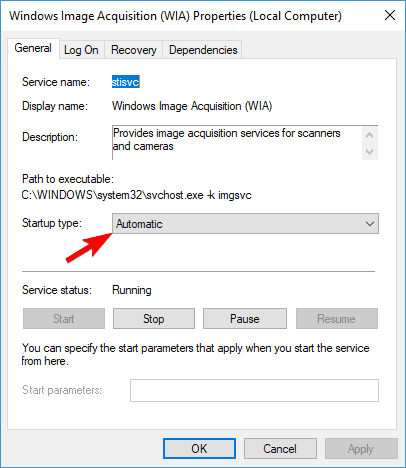Click the Start parameters text field
Image resolution: width=406 pixels, height=468 pixels.
click(x=254, y=390)
